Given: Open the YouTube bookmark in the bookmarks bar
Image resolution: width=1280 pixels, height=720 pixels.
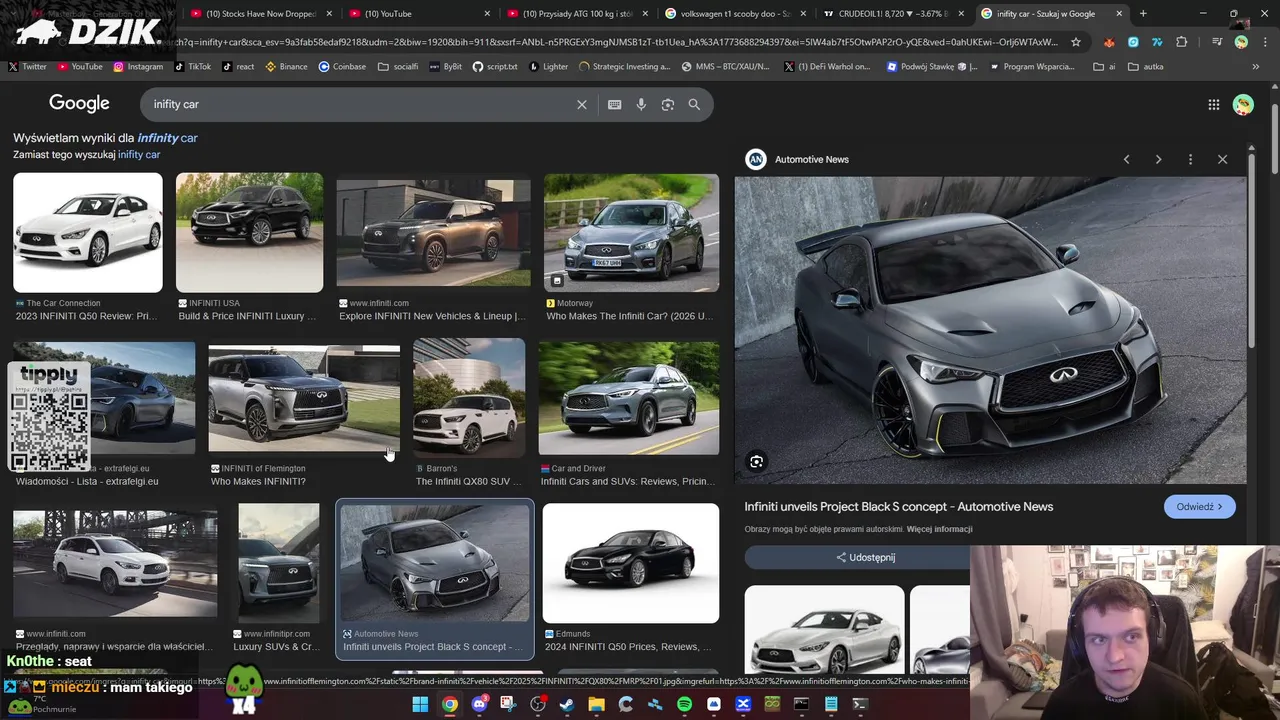Looking at the screenshot, I should [x=80, y=66].
